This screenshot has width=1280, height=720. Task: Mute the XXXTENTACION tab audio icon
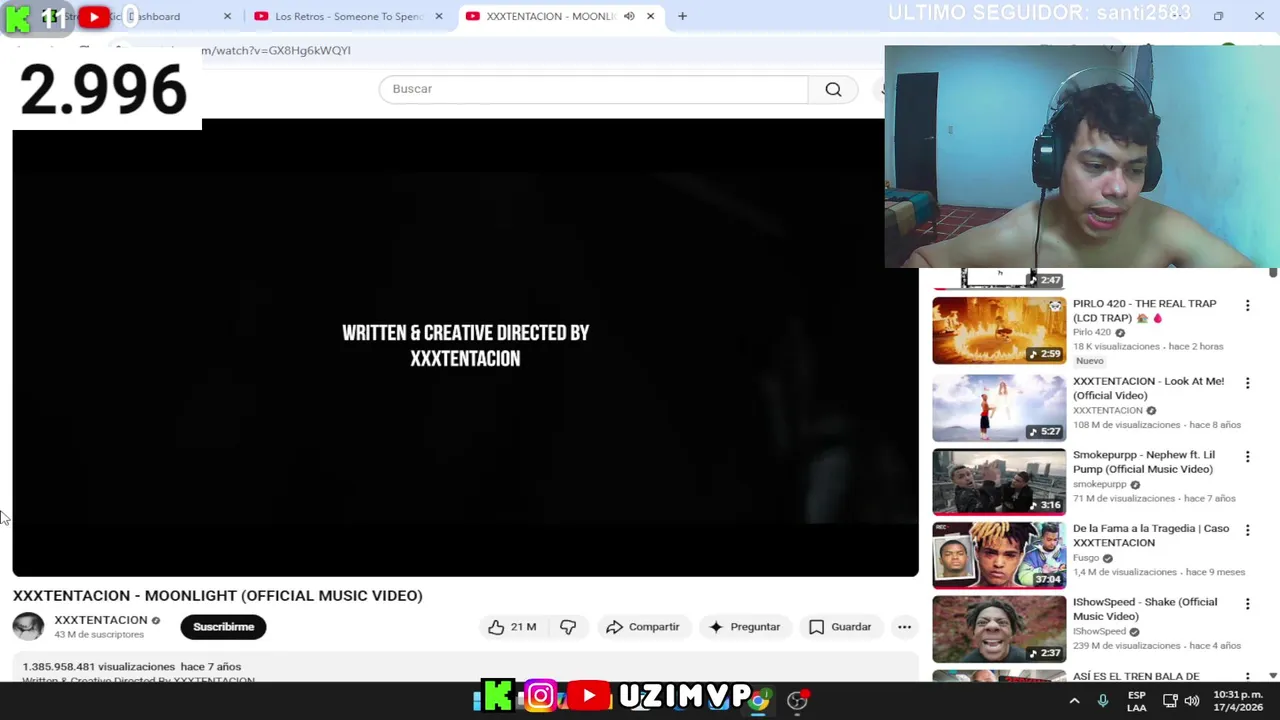(629, 16)
